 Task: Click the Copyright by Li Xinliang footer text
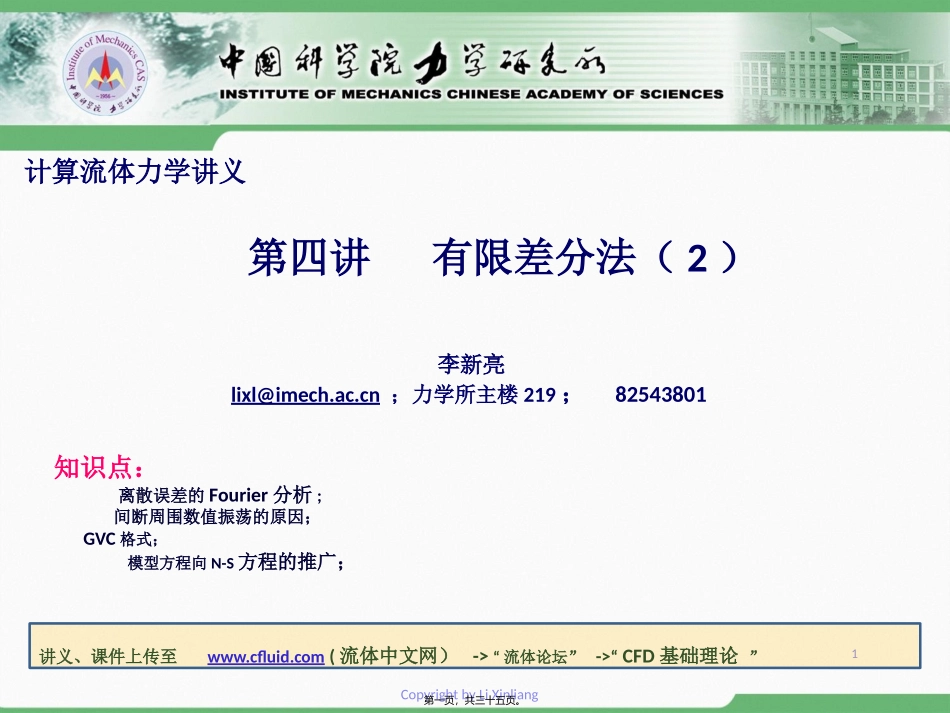pos(469,694)
